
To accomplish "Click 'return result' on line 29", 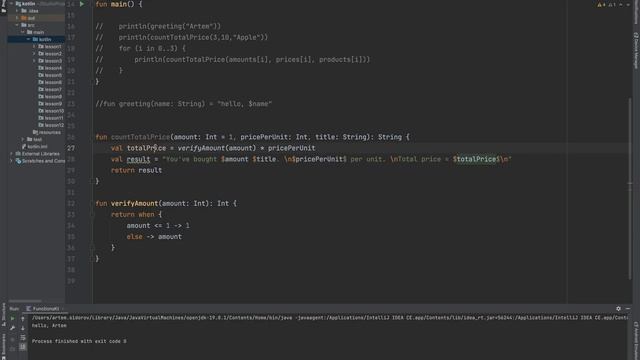I will (136, 170).
